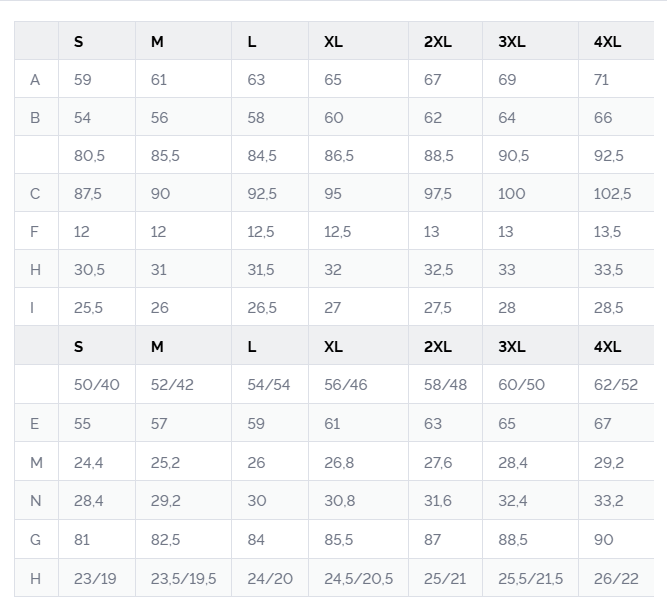Screen dimensions: 667x601
Task: Select the 24,5/20,5 value in the bottom row
Action: pos(358,579)
